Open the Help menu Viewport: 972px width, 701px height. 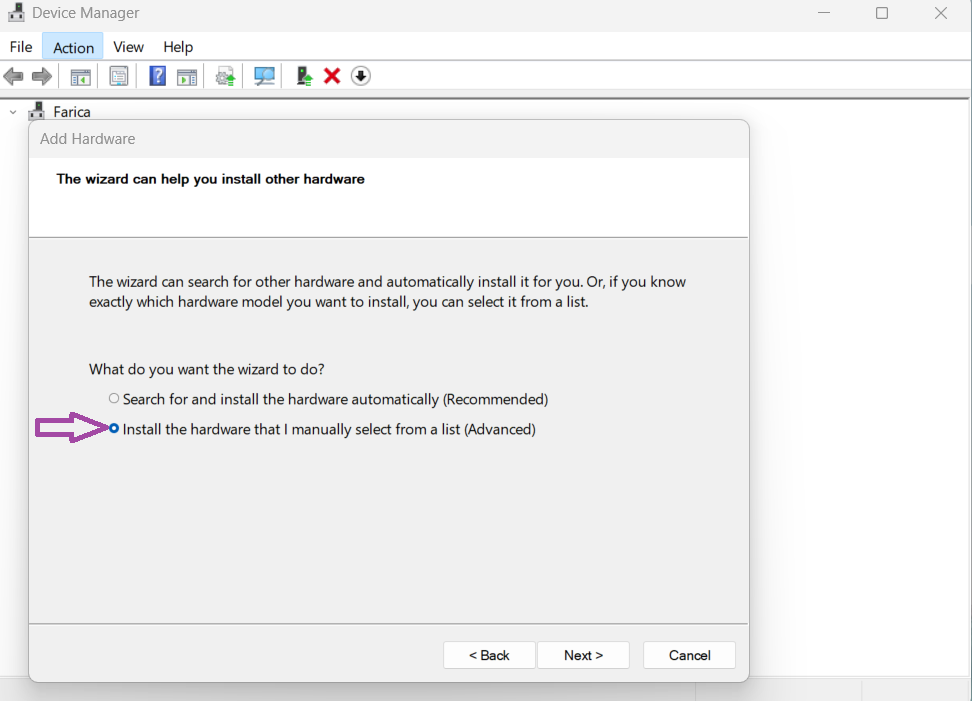point(178,47)
